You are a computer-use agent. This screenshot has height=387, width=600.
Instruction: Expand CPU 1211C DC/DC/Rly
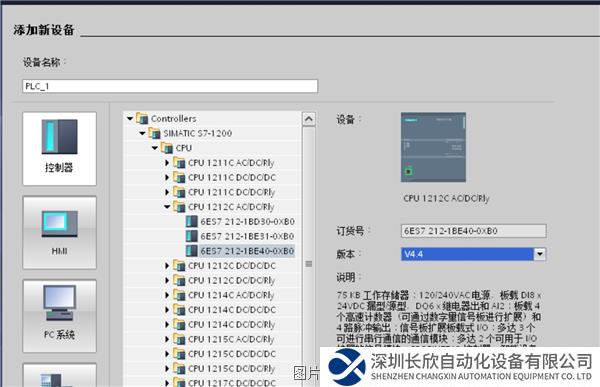click(x=167, y=192)
